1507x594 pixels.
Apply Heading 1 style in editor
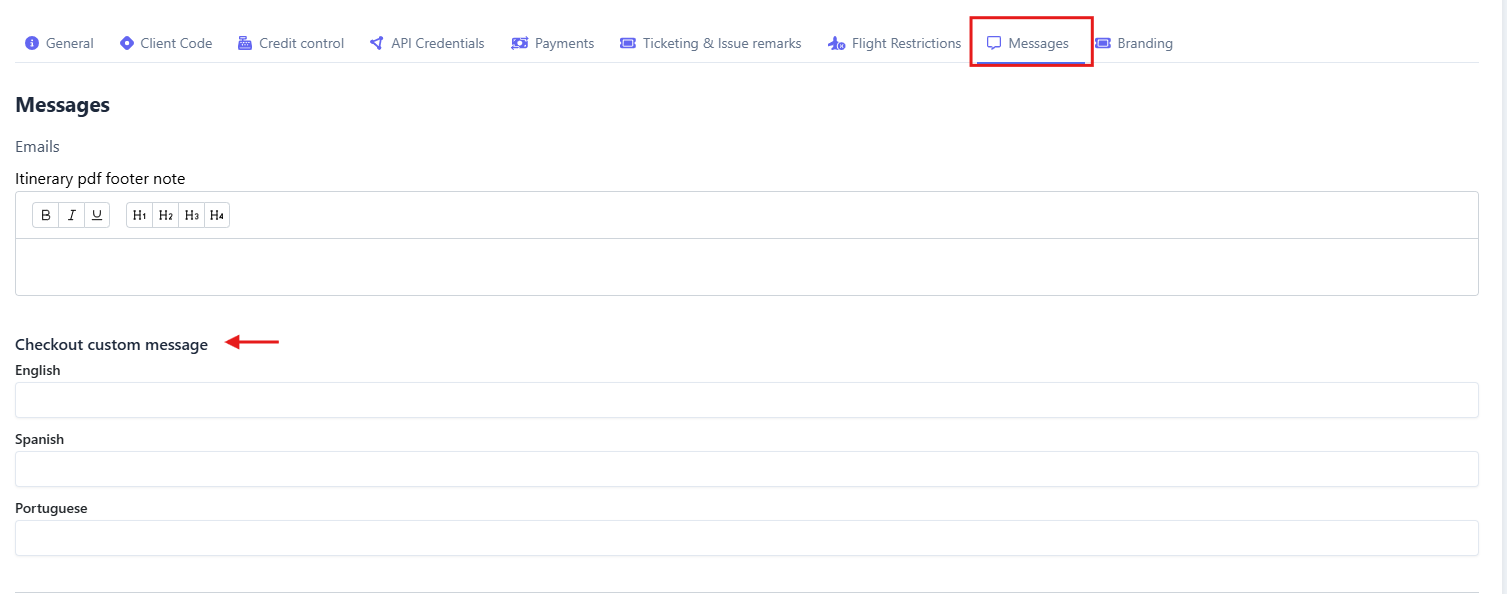click(140, 215)
